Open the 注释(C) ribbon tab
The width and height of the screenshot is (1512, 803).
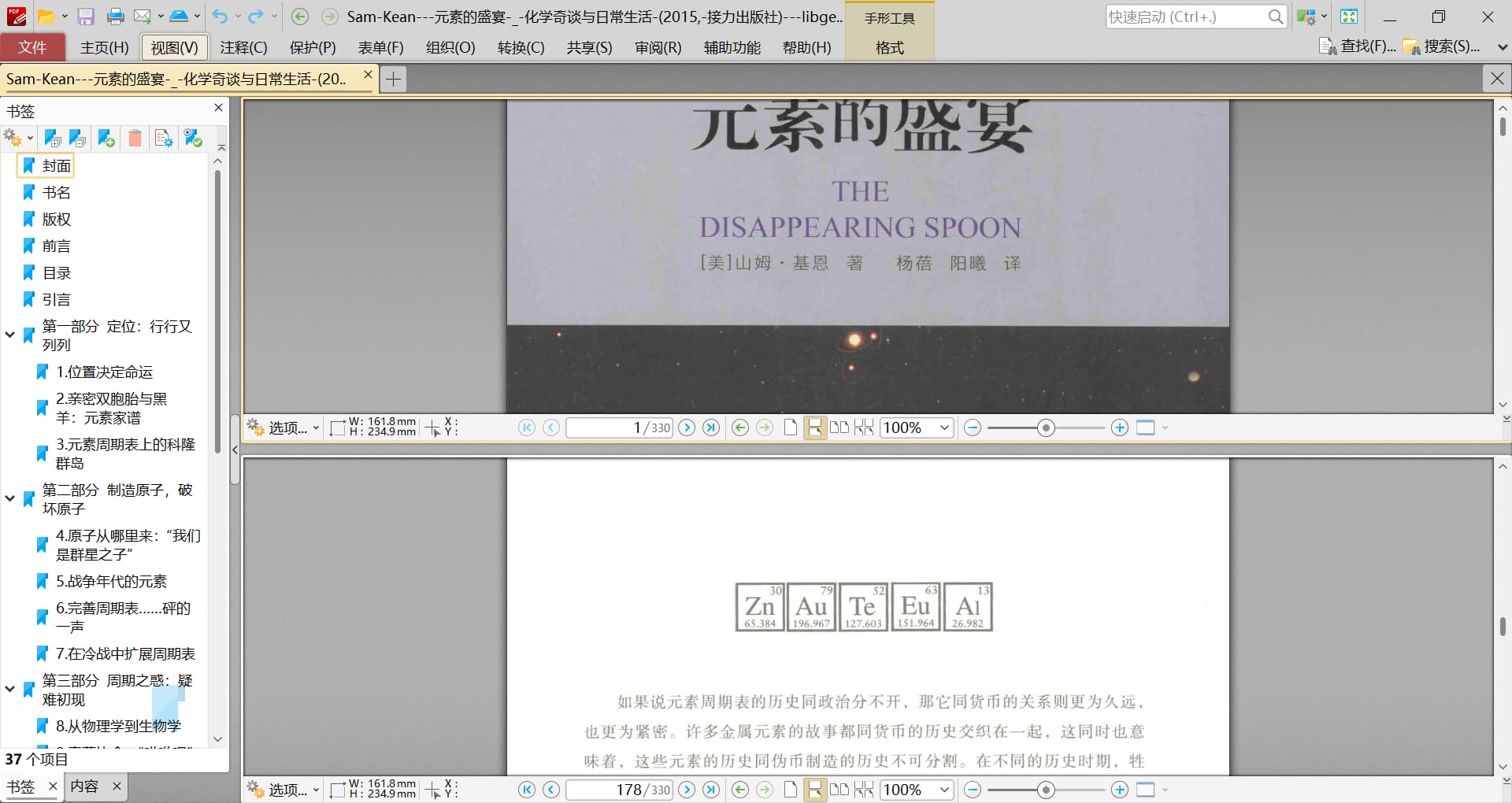click(243, 47)
